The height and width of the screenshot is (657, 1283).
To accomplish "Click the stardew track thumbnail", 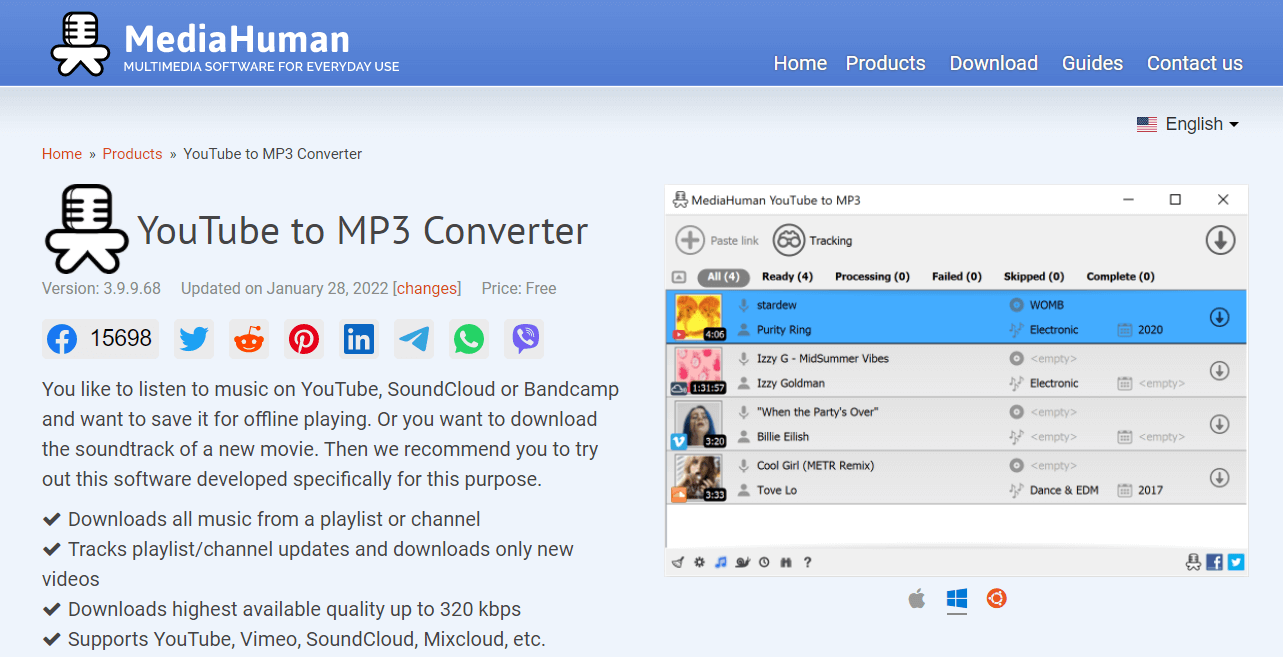I will pyautogui.click(x=700, y=317).
